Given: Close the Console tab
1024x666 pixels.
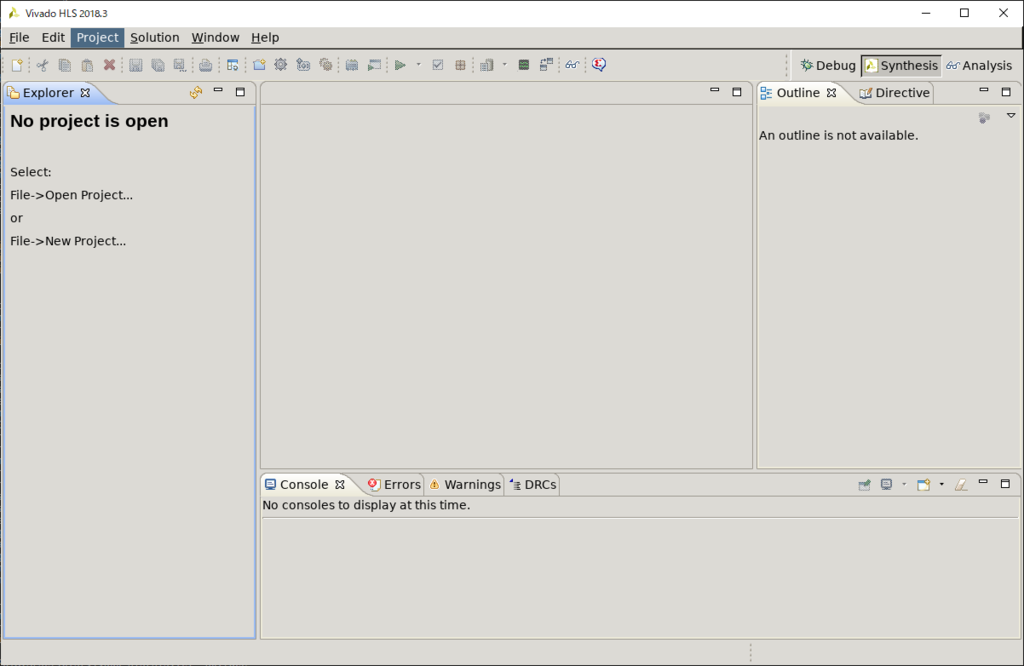Looking at the screenshot, I should pos(340,484).
